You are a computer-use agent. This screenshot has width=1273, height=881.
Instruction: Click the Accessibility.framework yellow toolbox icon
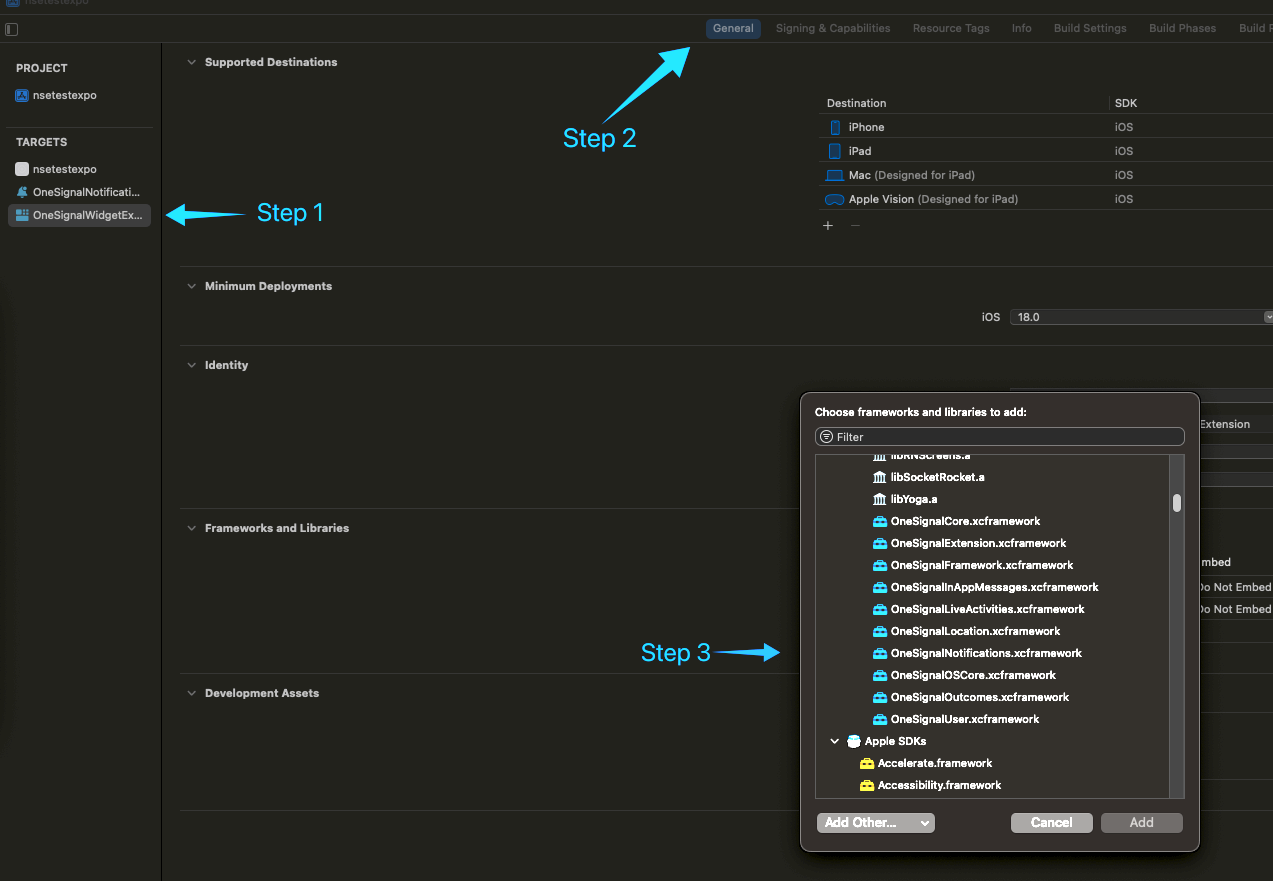pyautogui.click(x=866, y=785)
